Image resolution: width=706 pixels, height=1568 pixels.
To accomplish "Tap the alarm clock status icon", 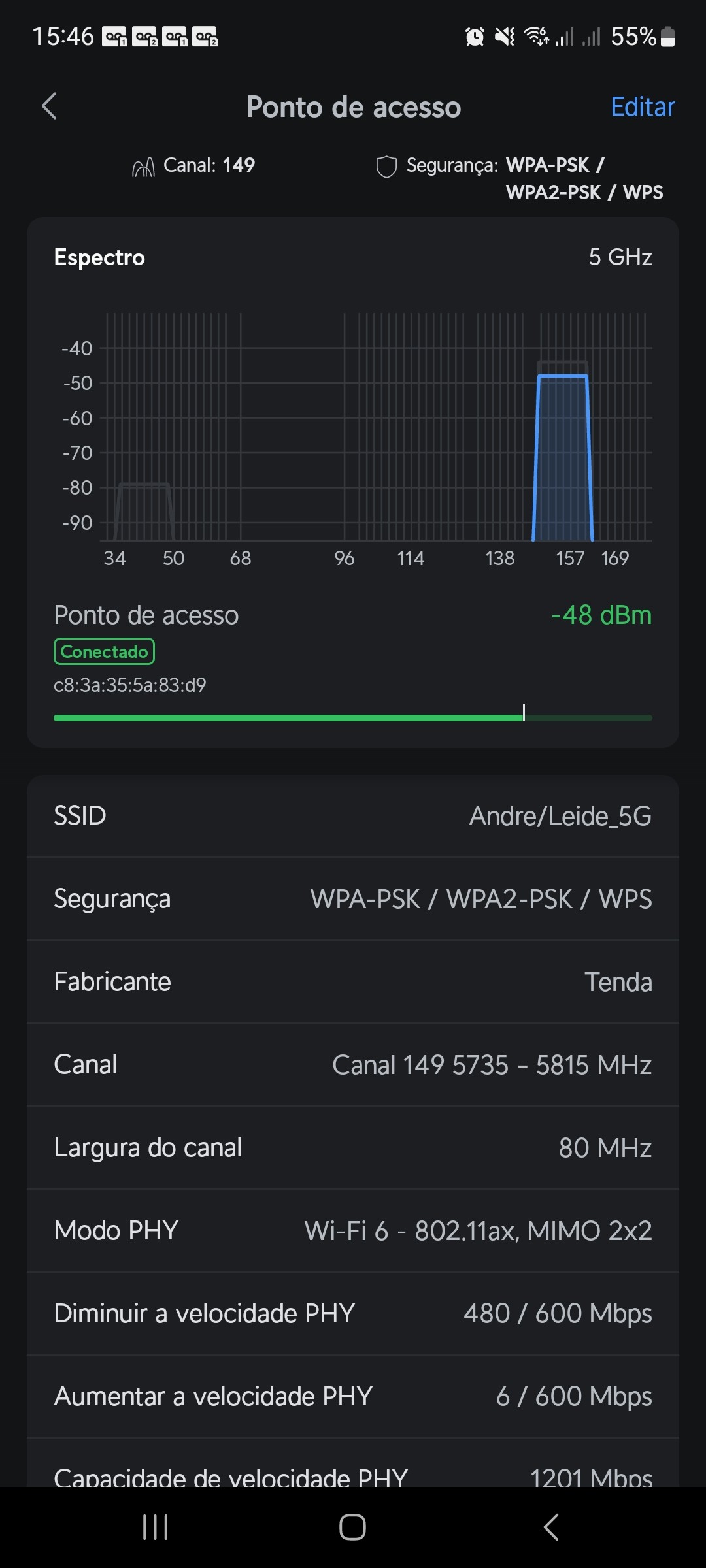I will tap(475, 37).
